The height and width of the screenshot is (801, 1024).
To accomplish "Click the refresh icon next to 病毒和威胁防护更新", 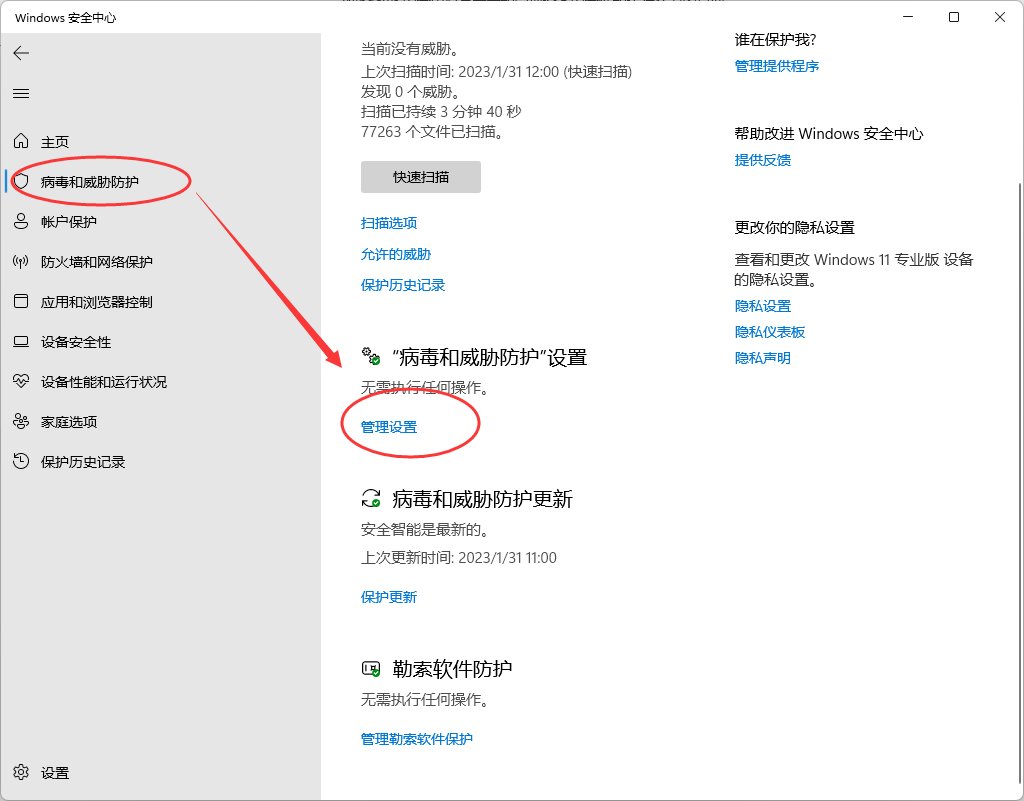I will (371, 499).
